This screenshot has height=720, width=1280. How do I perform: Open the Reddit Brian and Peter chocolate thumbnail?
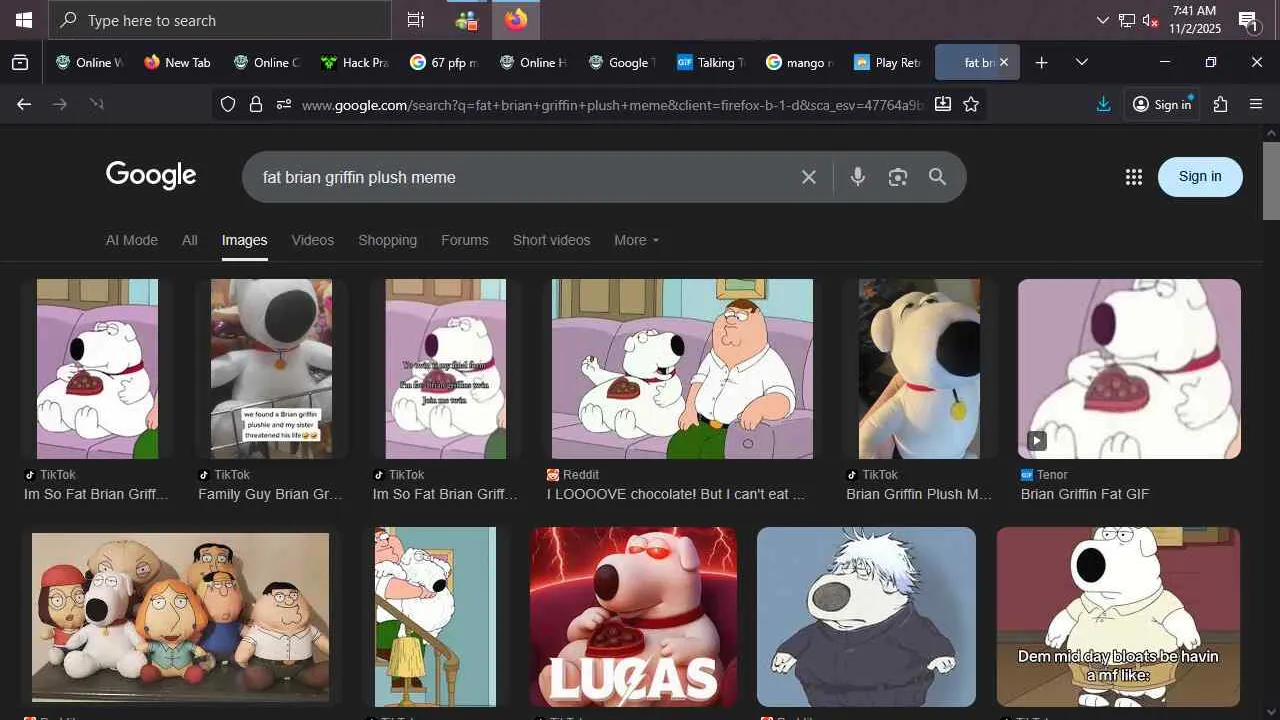point(682,369)
